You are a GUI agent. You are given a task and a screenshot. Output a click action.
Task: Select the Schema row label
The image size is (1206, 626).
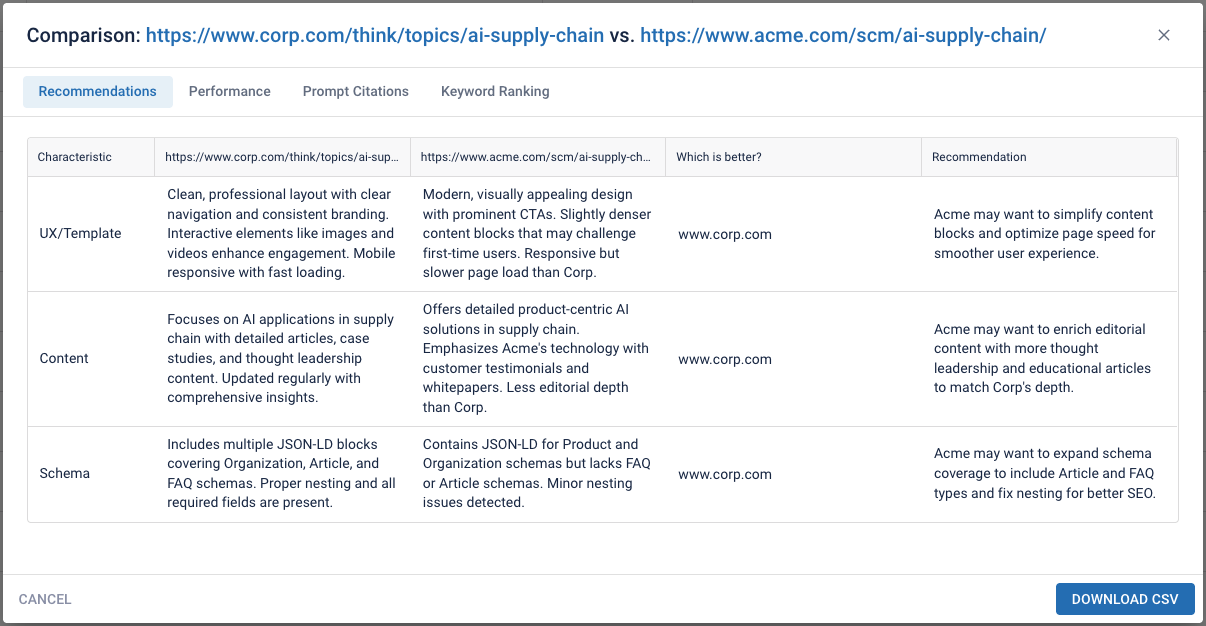[65, 474]
